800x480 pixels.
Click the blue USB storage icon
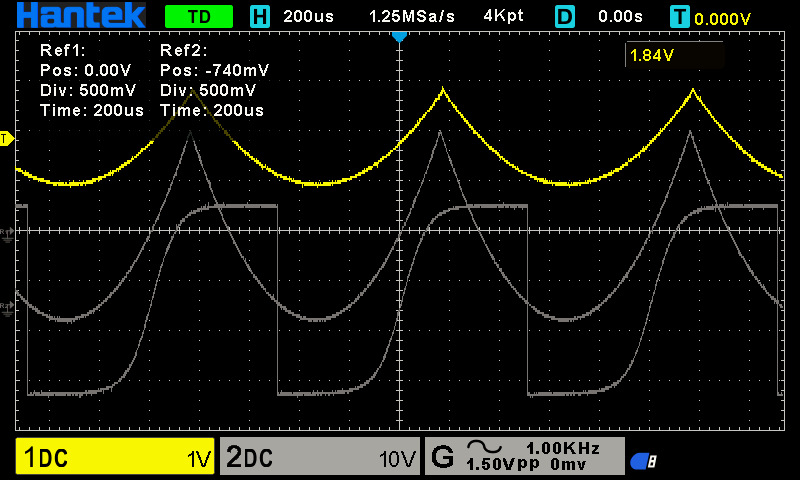(x=643, y=461)
